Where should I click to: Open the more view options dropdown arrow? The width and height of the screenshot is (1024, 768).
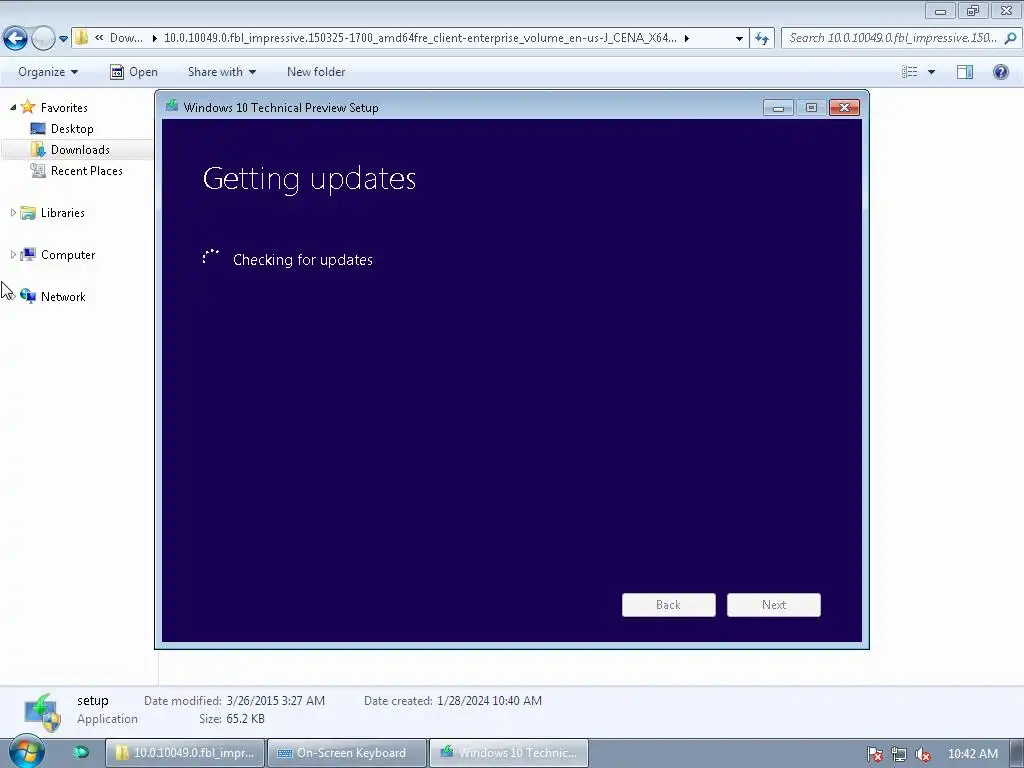[931, 72]
